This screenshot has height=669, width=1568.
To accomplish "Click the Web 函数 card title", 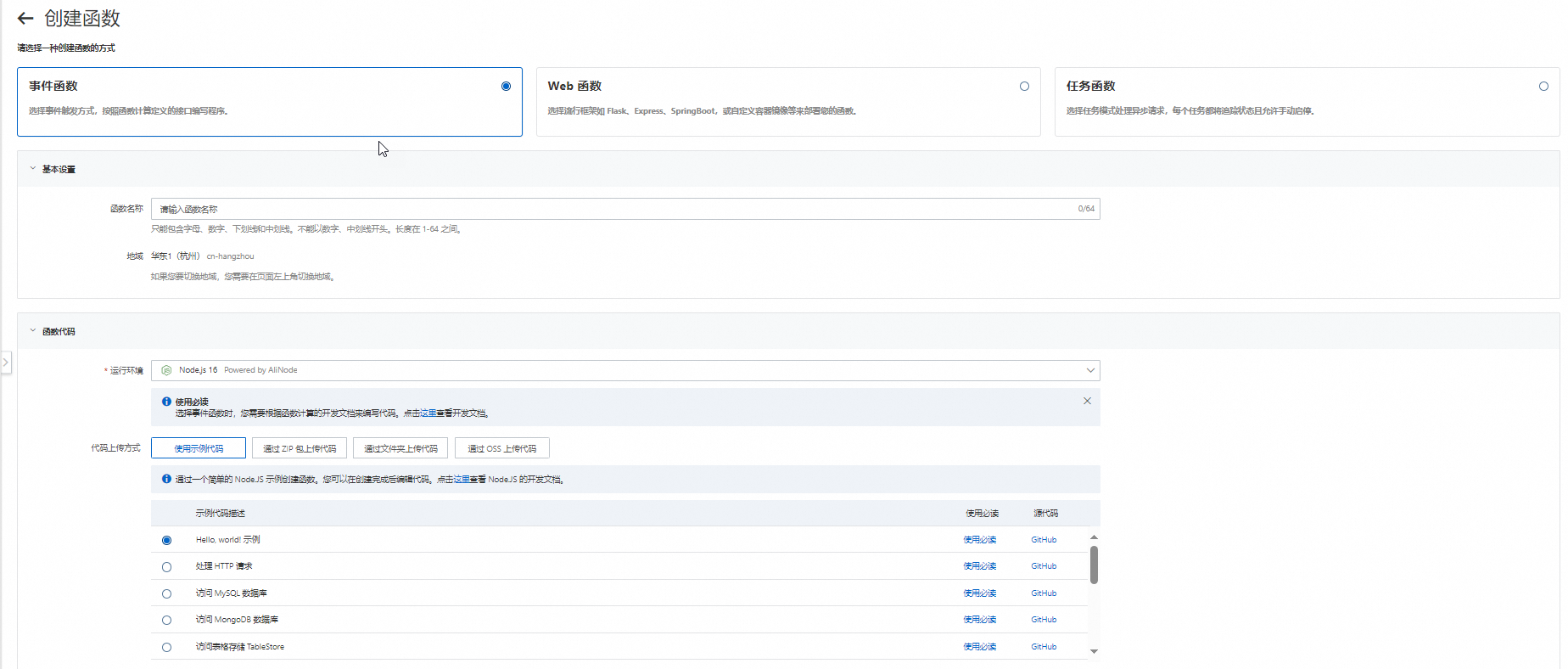I will [x=574, y=86].
